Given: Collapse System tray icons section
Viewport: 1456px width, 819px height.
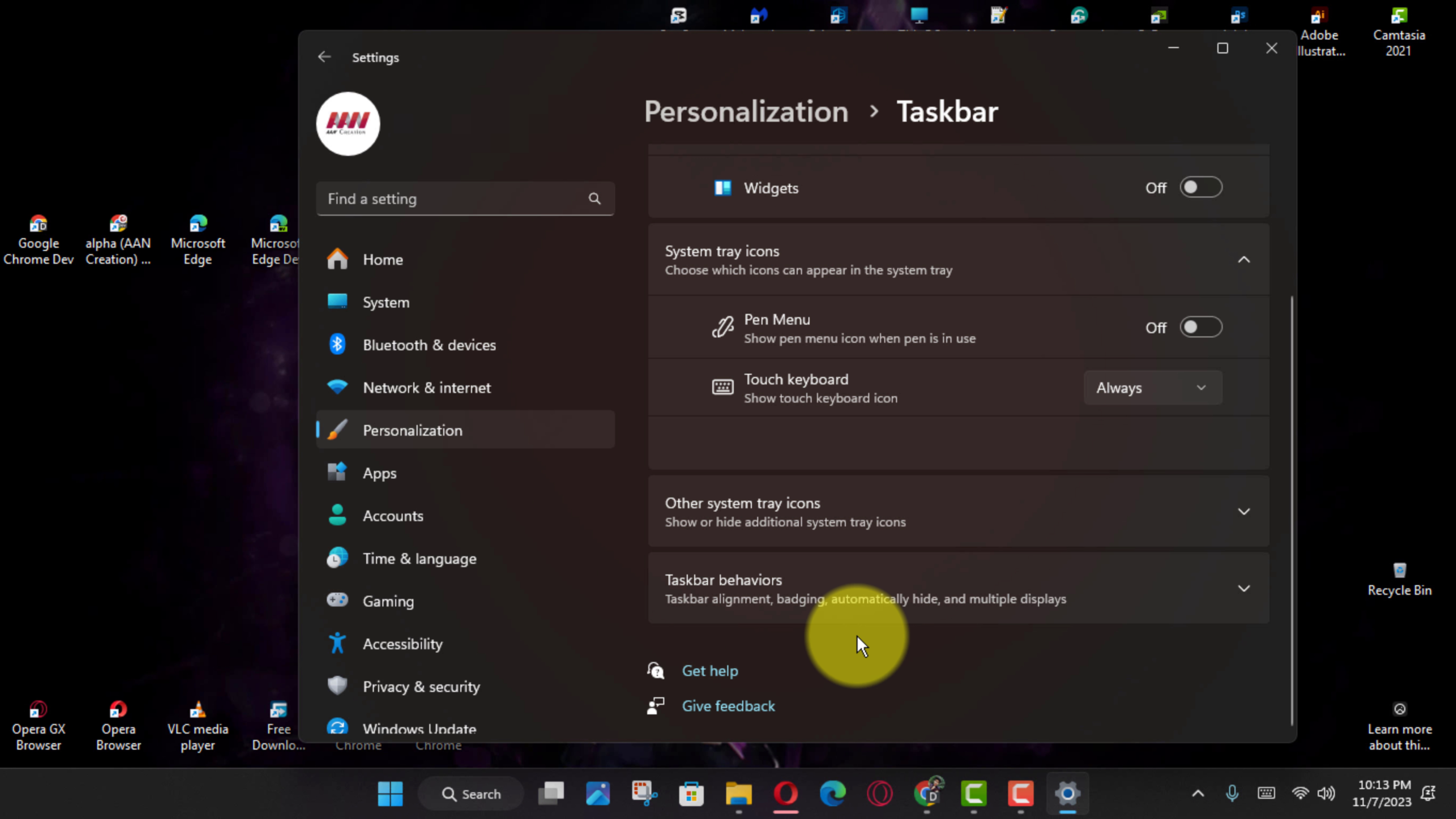Looking at the screenshot, I should click(x=1244, y=260).
